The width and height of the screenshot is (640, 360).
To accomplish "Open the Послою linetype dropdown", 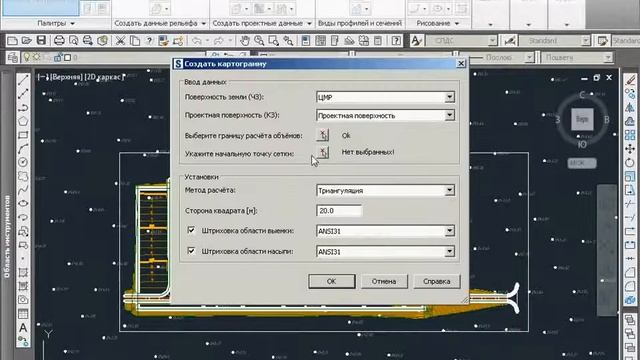I will [x=529, y=58].
